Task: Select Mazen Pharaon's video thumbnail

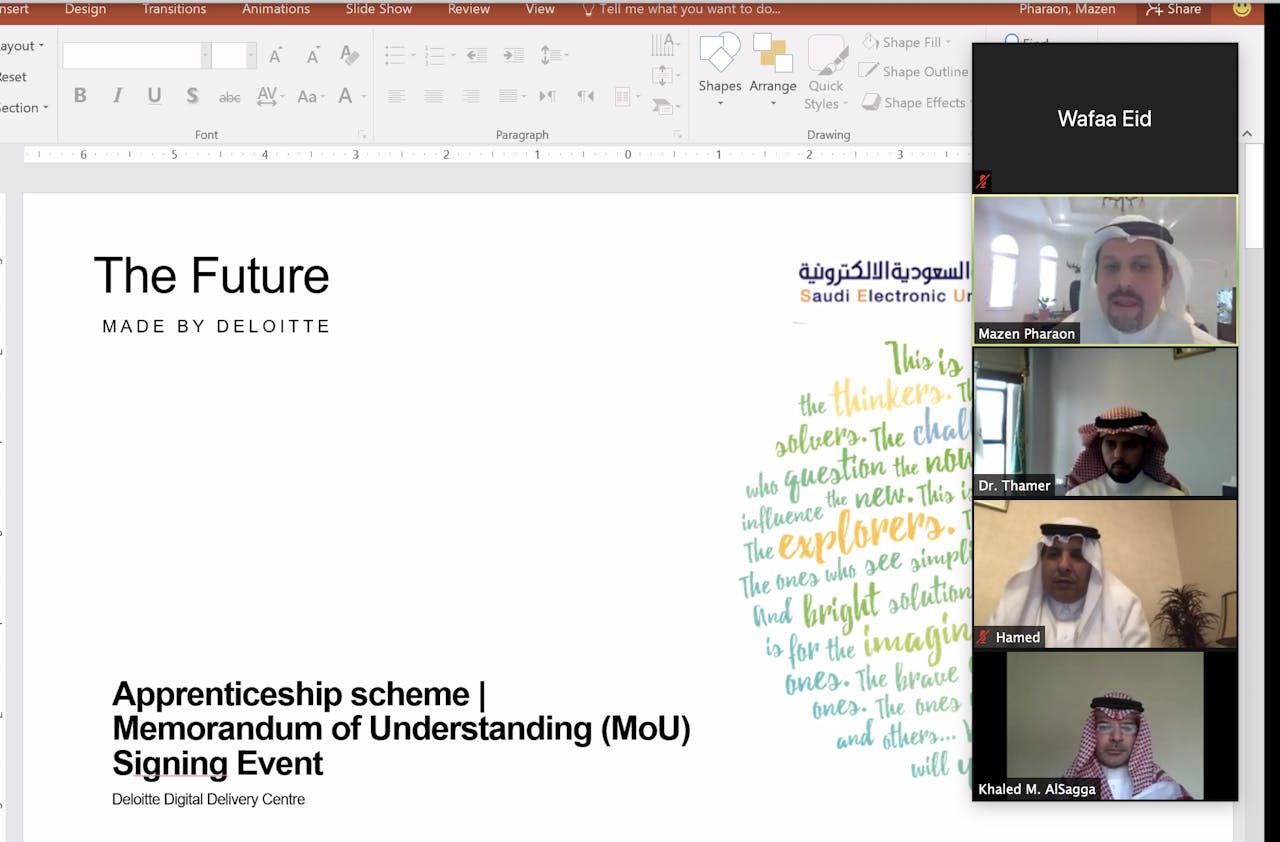Action: [1105, 270]
